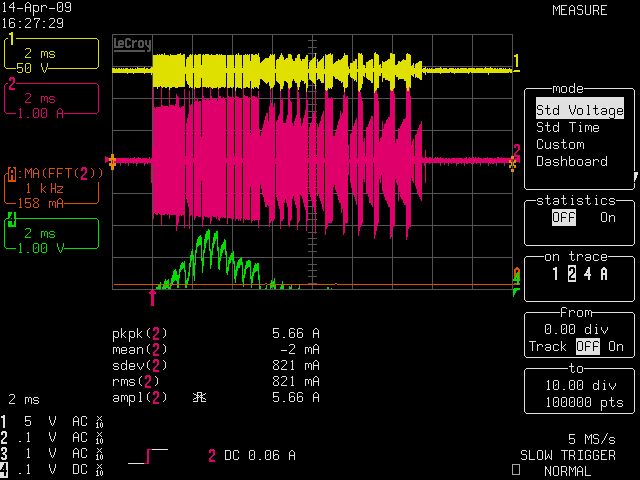Click the 158 mA value in math trace label
Image resolution: width=640 pixels, height=480 pixels.
[40, 202]
